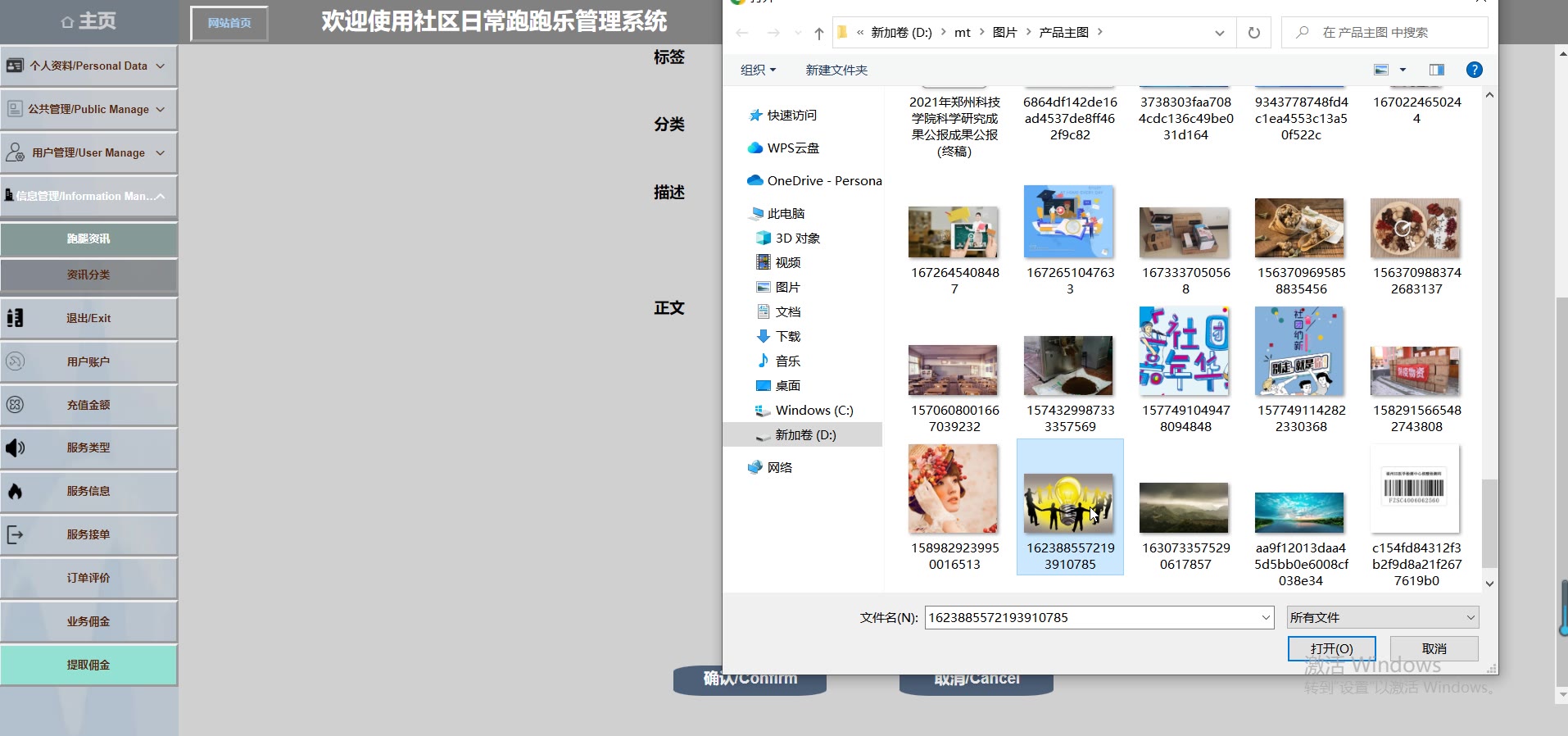Click the help question mark icon

tap(1474, 70)
